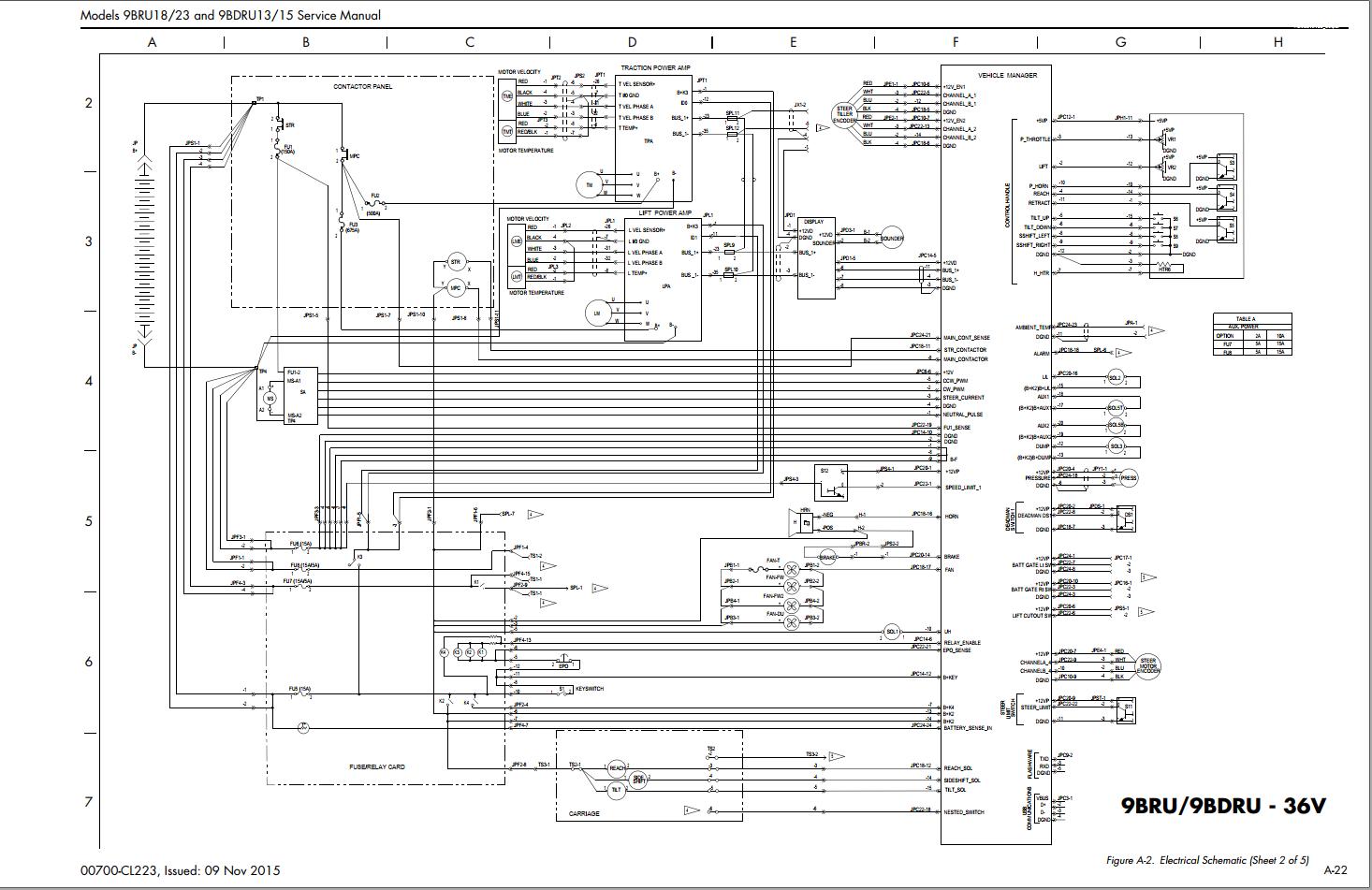
Task: Select the 00700-CL223 issue date footer
Action: pos(181,870)
